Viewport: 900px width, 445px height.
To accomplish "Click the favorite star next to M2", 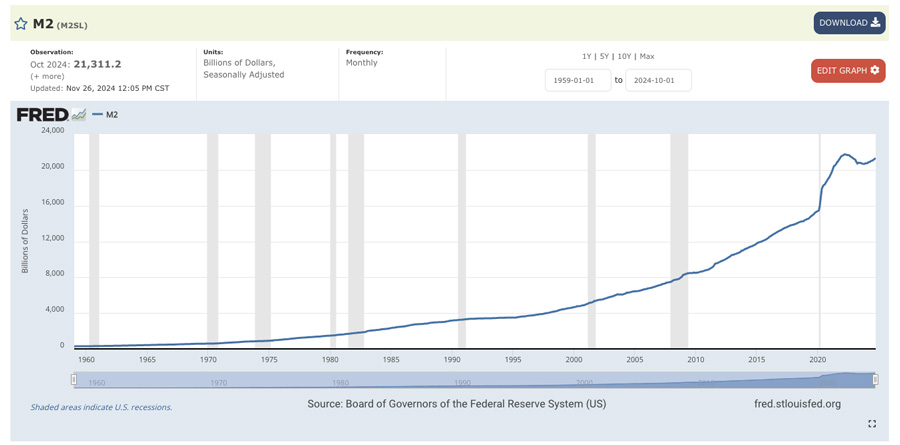I will pos(21,23).
